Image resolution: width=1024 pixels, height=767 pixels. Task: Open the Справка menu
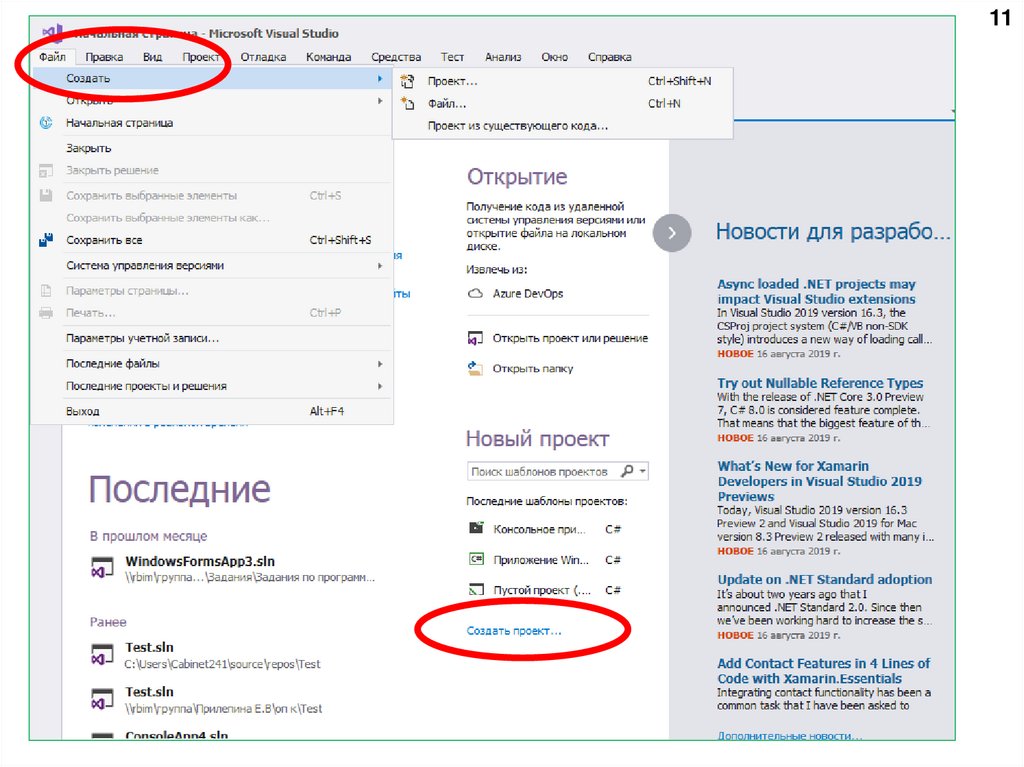pyautogui.click(x=609, y=57)
